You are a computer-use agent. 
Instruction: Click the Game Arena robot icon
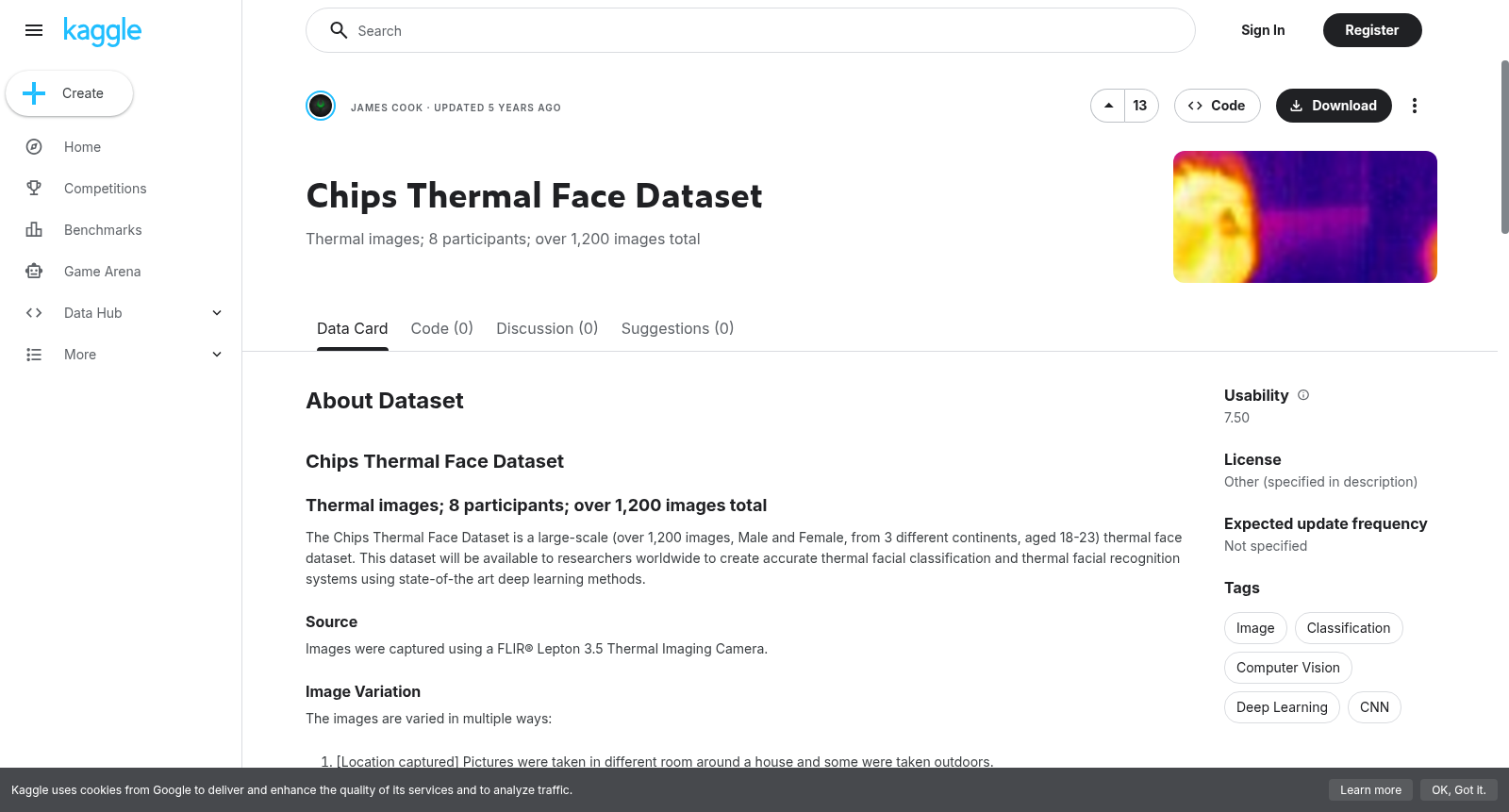(x=34, y=272)
